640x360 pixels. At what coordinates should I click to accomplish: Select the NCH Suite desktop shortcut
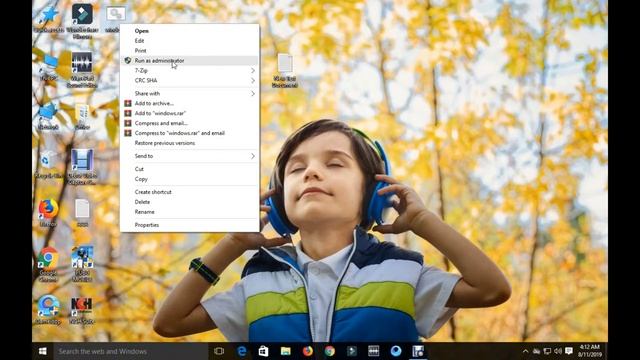(x=82, y=311)
